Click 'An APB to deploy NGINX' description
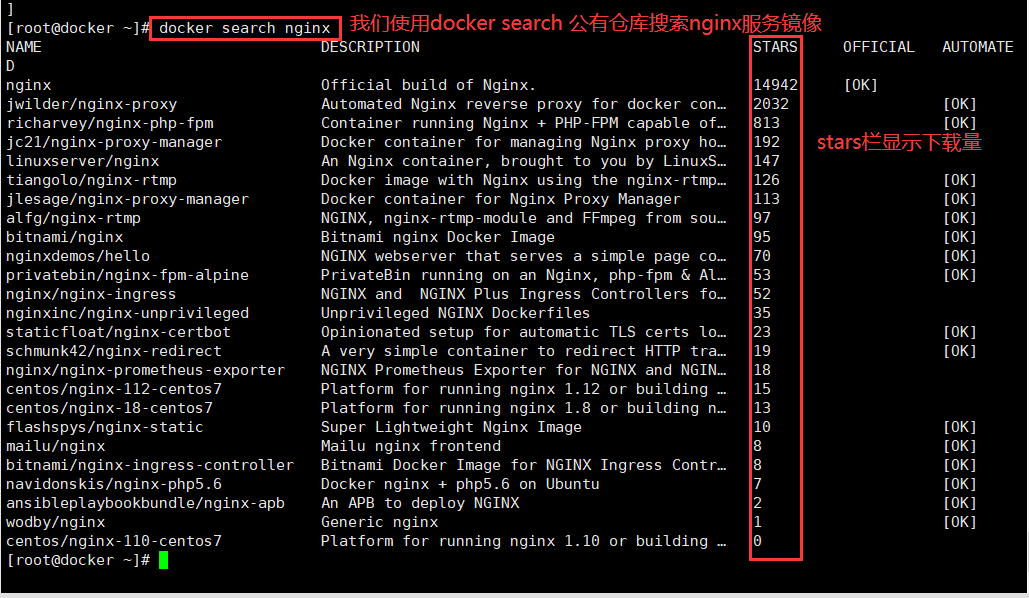This screenshot has height=598, width=1029. [x=419, y=504]
